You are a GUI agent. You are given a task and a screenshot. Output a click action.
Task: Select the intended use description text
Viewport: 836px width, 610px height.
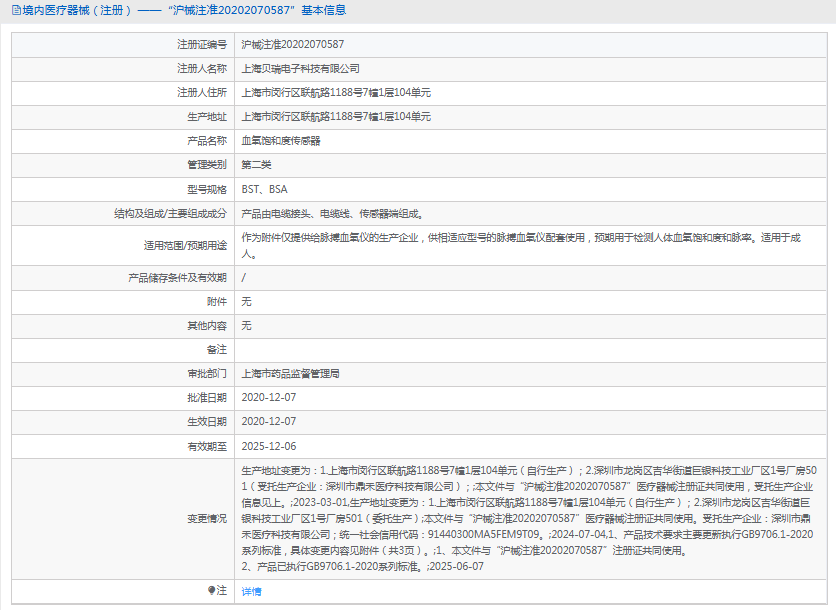coord(521,246)
